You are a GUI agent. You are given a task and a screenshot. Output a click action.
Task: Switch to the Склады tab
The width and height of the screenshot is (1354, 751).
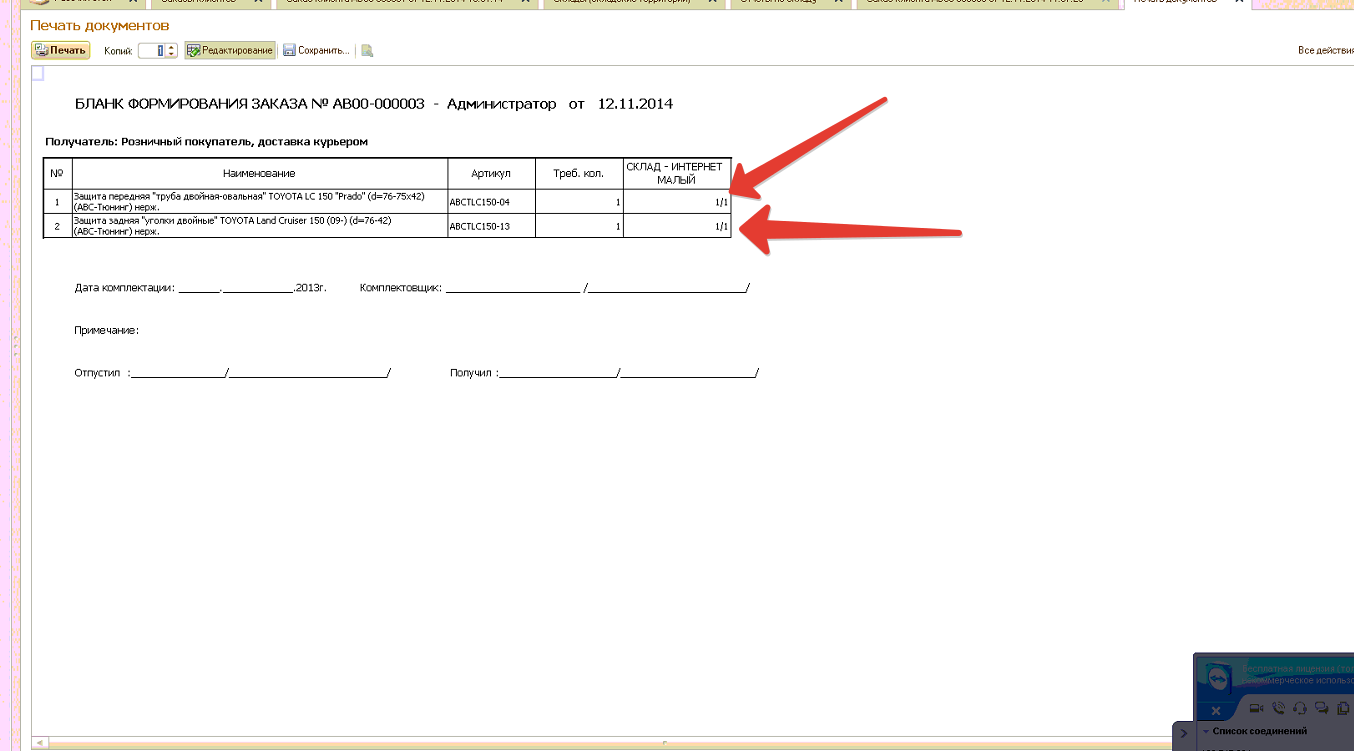[622, 2]
